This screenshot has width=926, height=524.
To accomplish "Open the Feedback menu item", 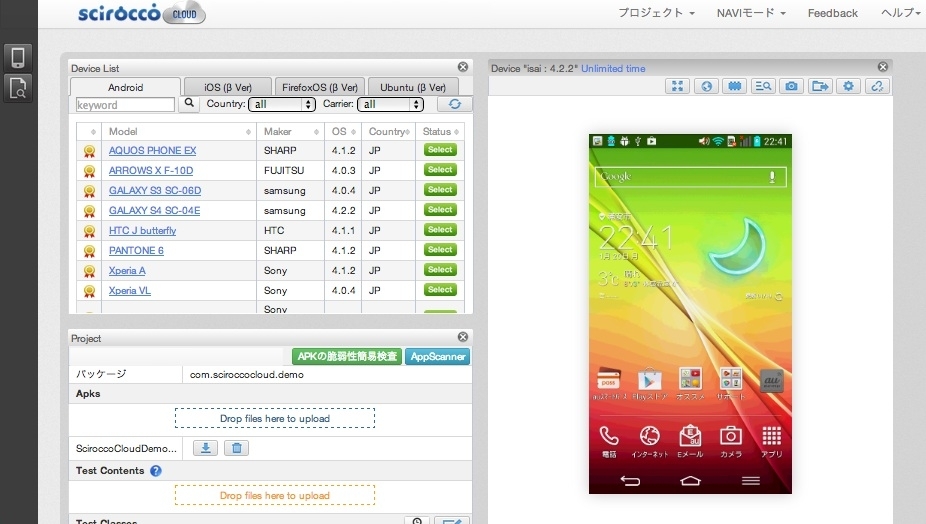I will click(833, 13).
